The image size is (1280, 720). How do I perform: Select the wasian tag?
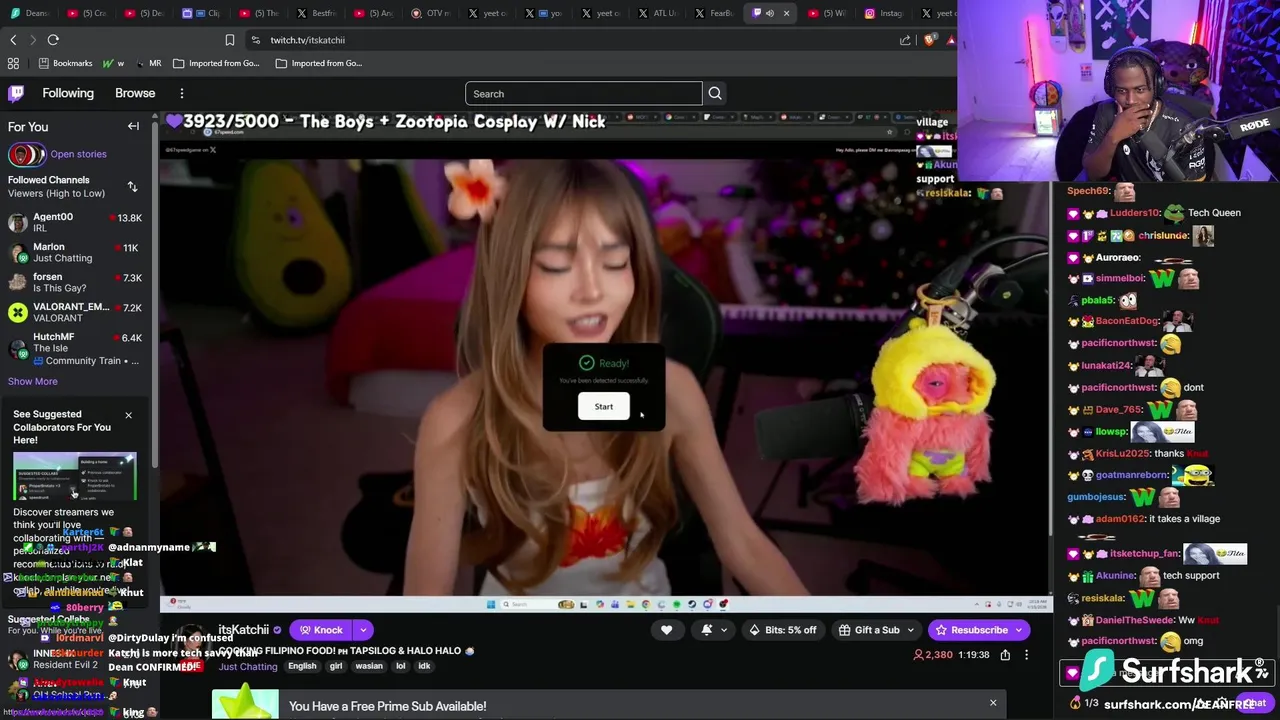pos(369,666)
